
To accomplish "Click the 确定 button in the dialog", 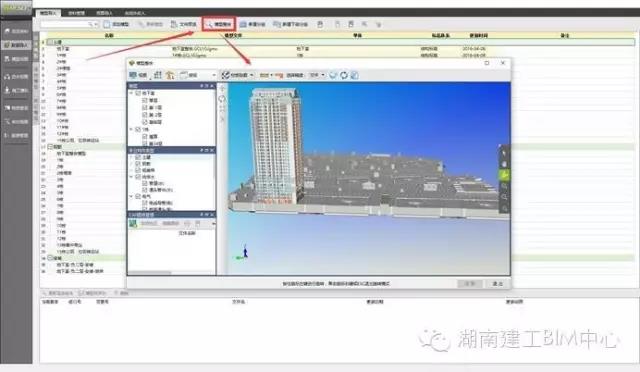I will (x=470, y=283).
